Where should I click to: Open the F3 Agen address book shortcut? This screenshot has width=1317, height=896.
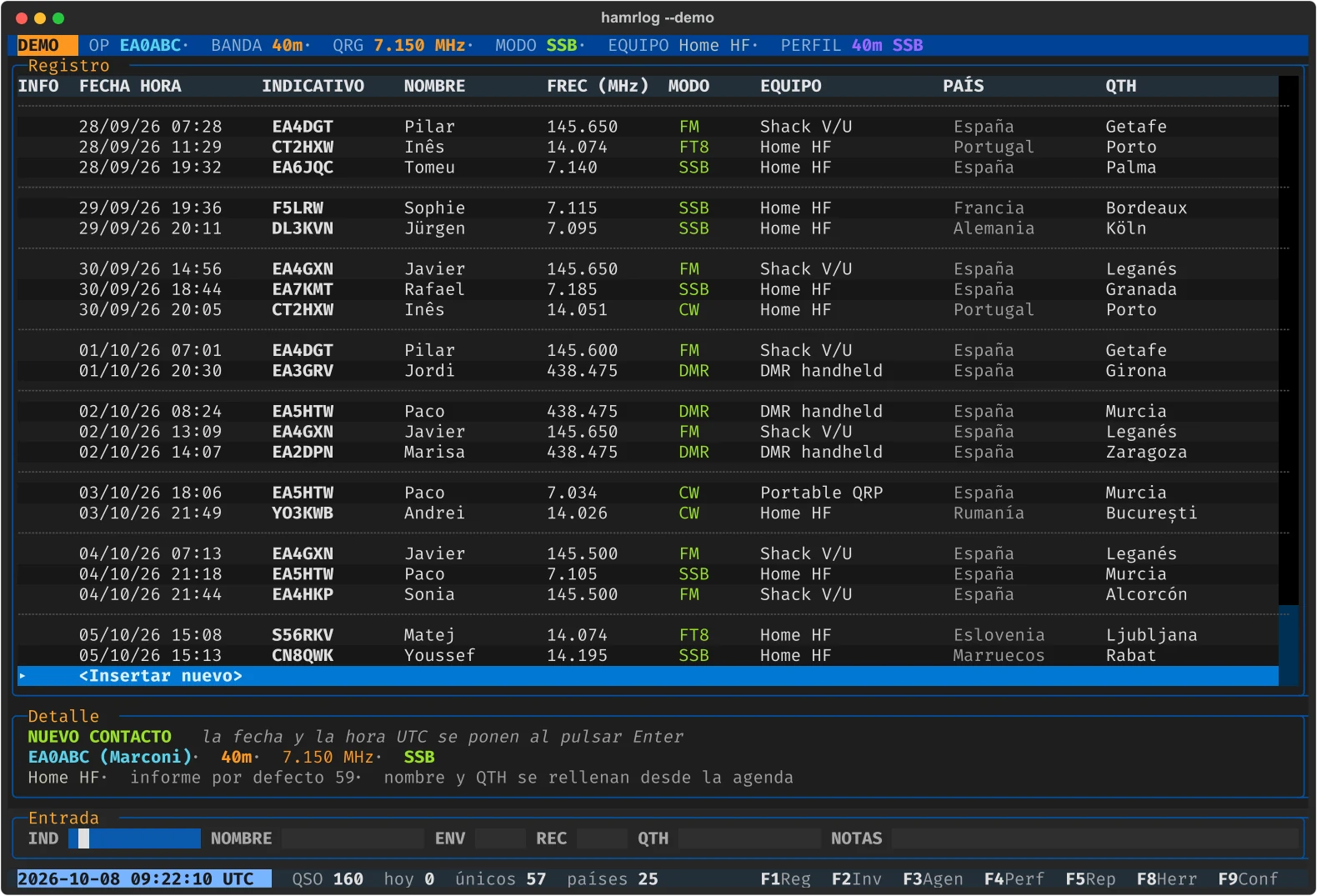tap(933, 879)
